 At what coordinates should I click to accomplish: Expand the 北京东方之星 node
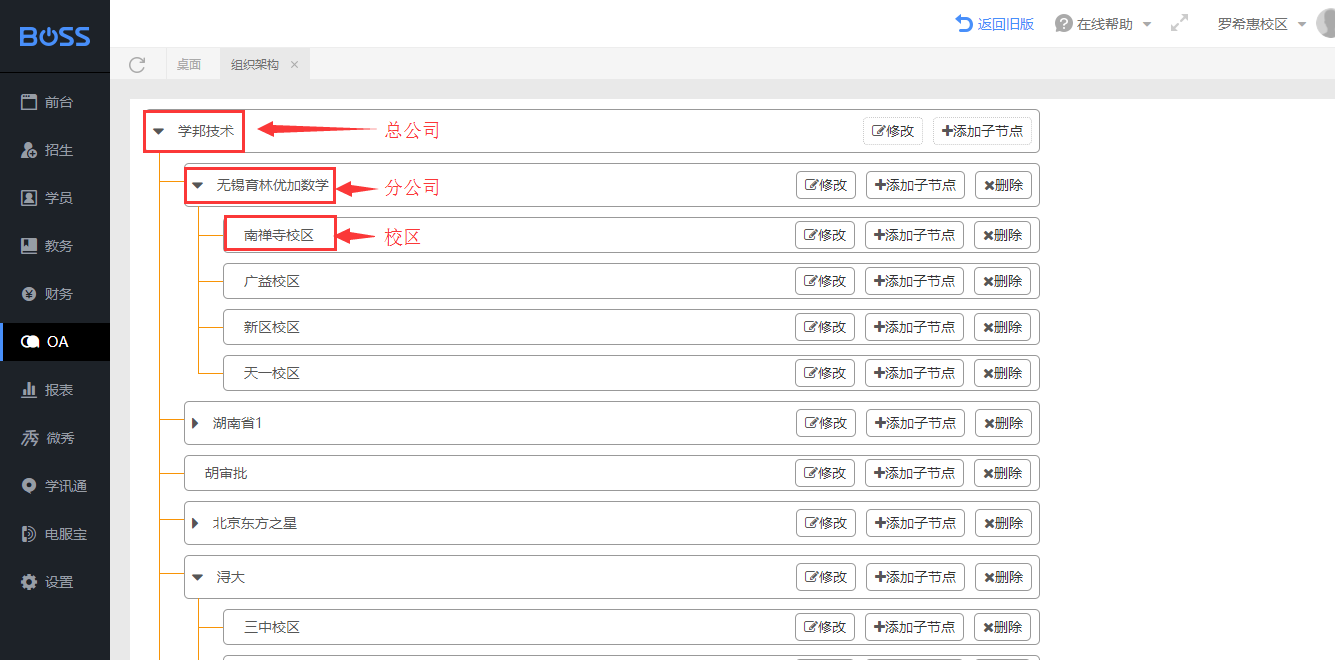click(x=196, y=523)
